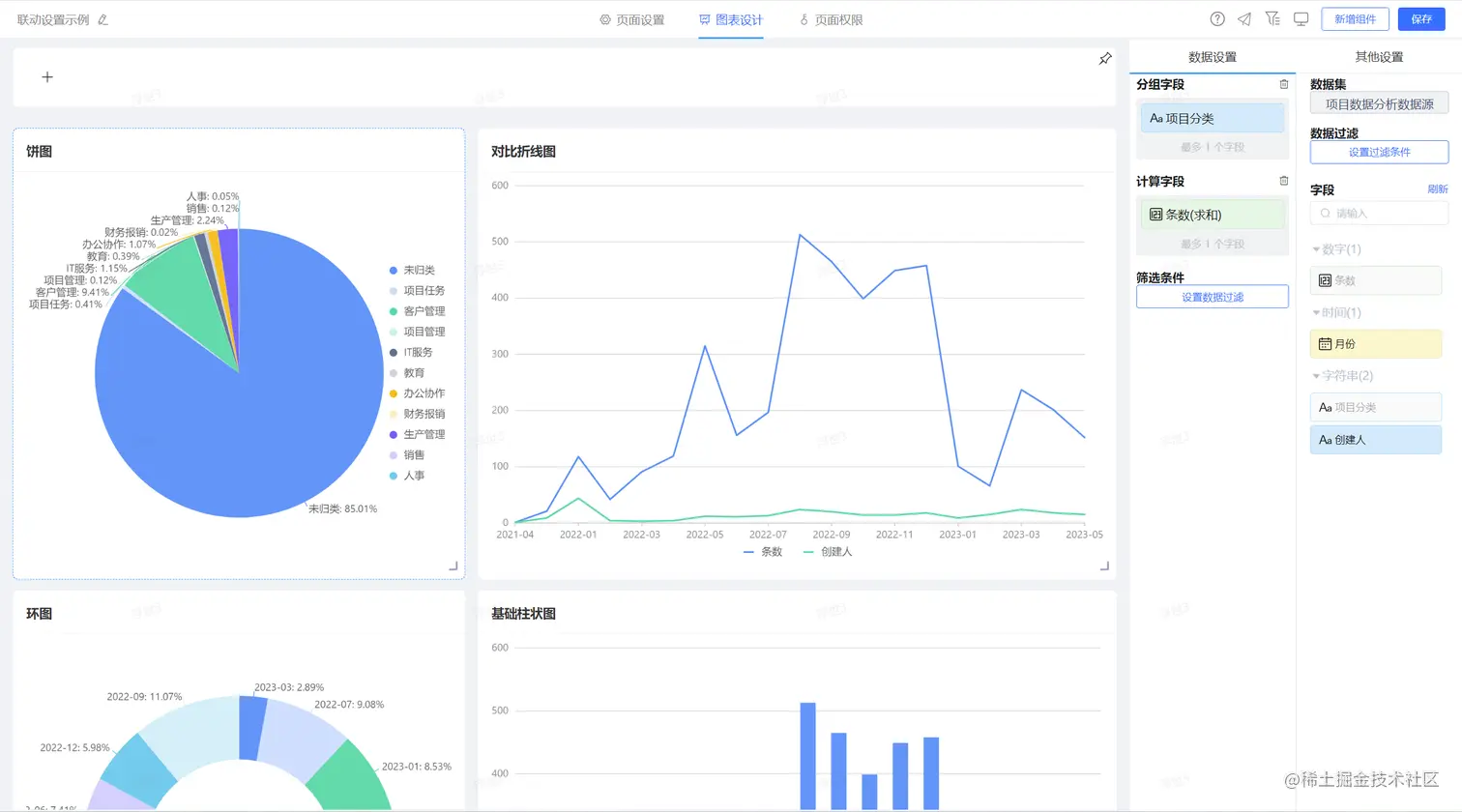
Task: Click 设置数据过滤 button
Action: [1213, 297]
